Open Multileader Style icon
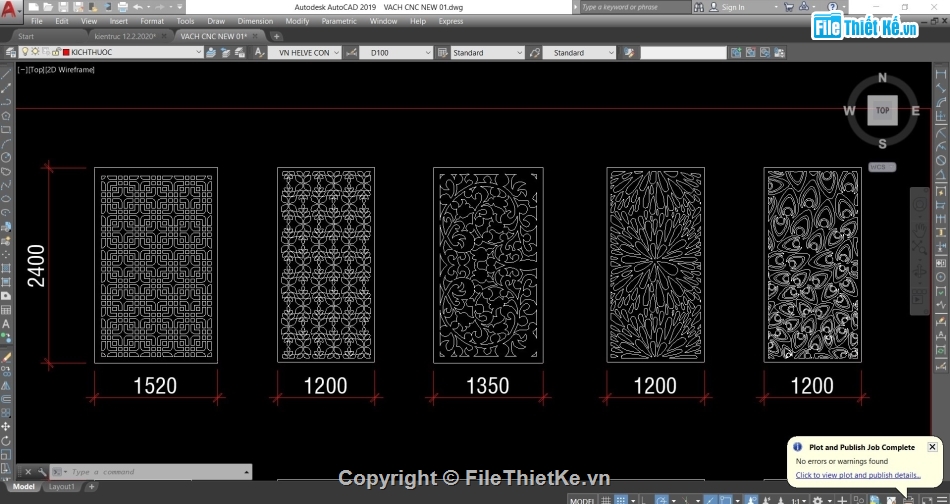This screenshot has width=950, height=504. 534,53
